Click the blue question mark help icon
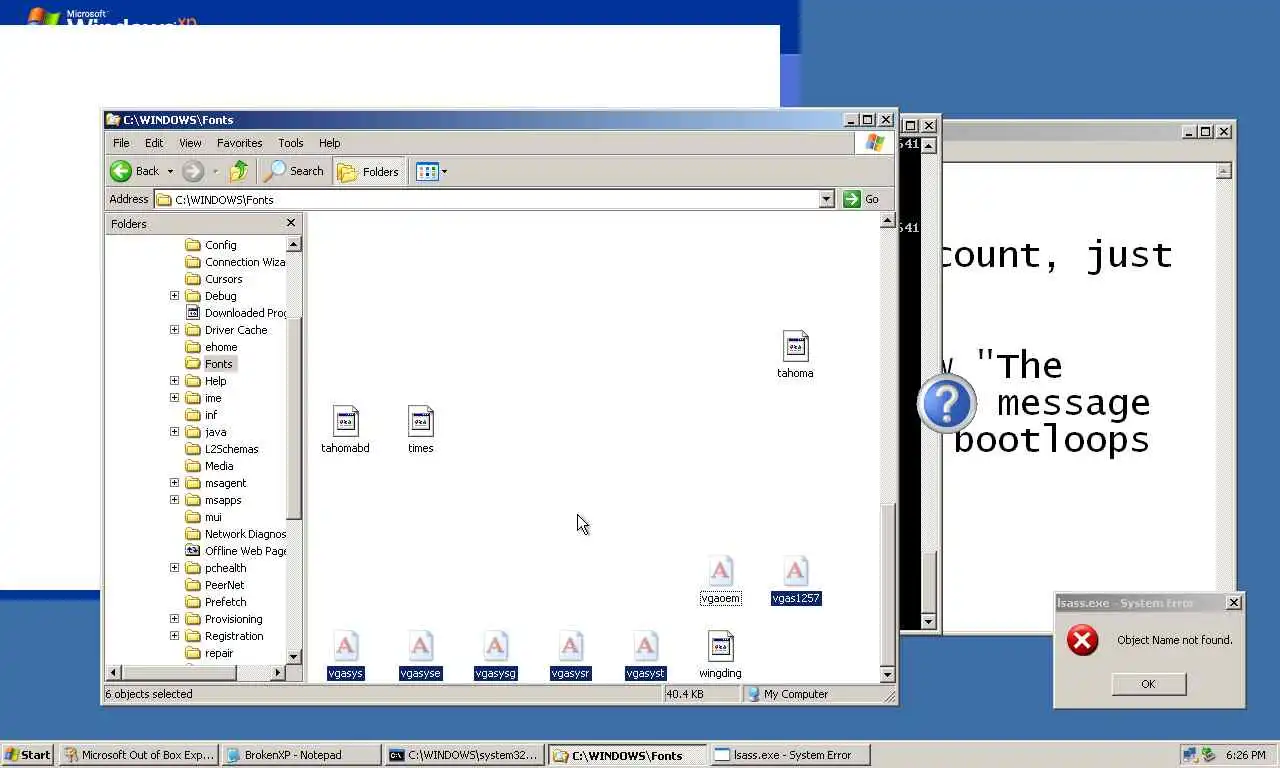This screenshot has height=768, width=1280. tap(946, 404)
